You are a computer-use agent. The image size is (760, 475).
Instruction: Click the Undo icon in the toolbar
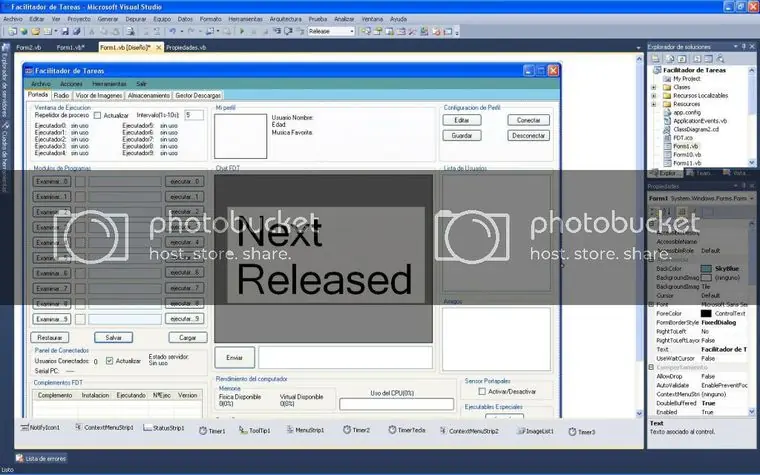(x=173, y=32)
